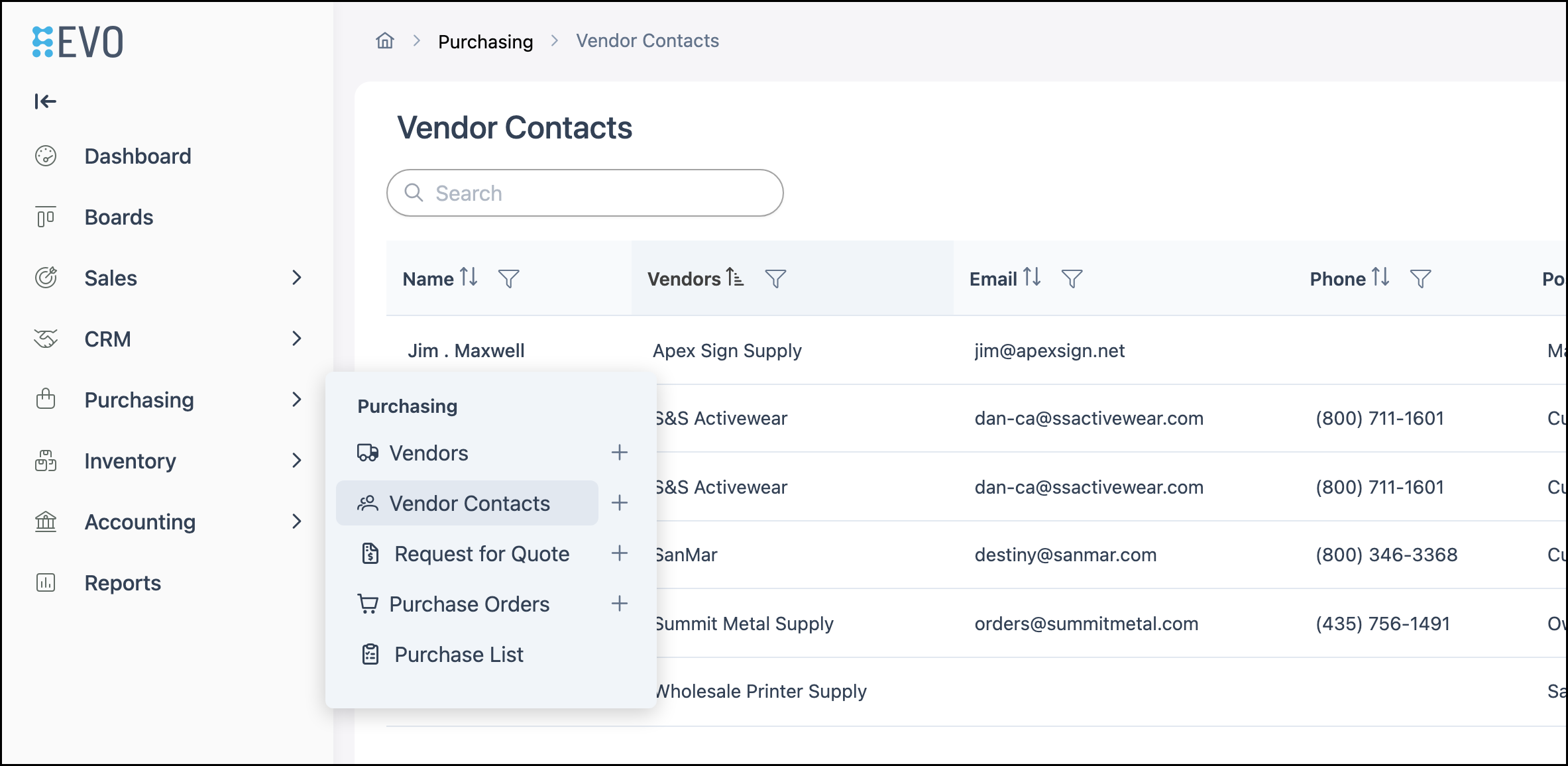This screenshot has height=766, width=1568.
Task: Toggle sort on the Phone column
Action: click(1380, 277)
